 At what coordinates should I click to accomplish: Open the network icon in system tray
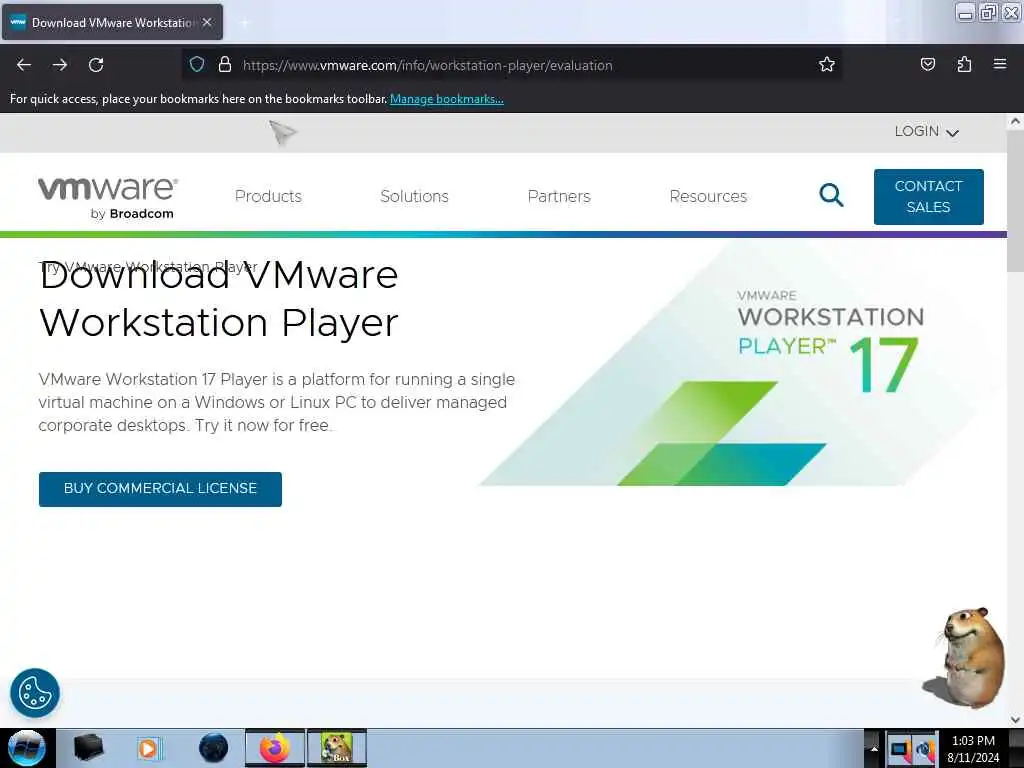click(925, 750)
